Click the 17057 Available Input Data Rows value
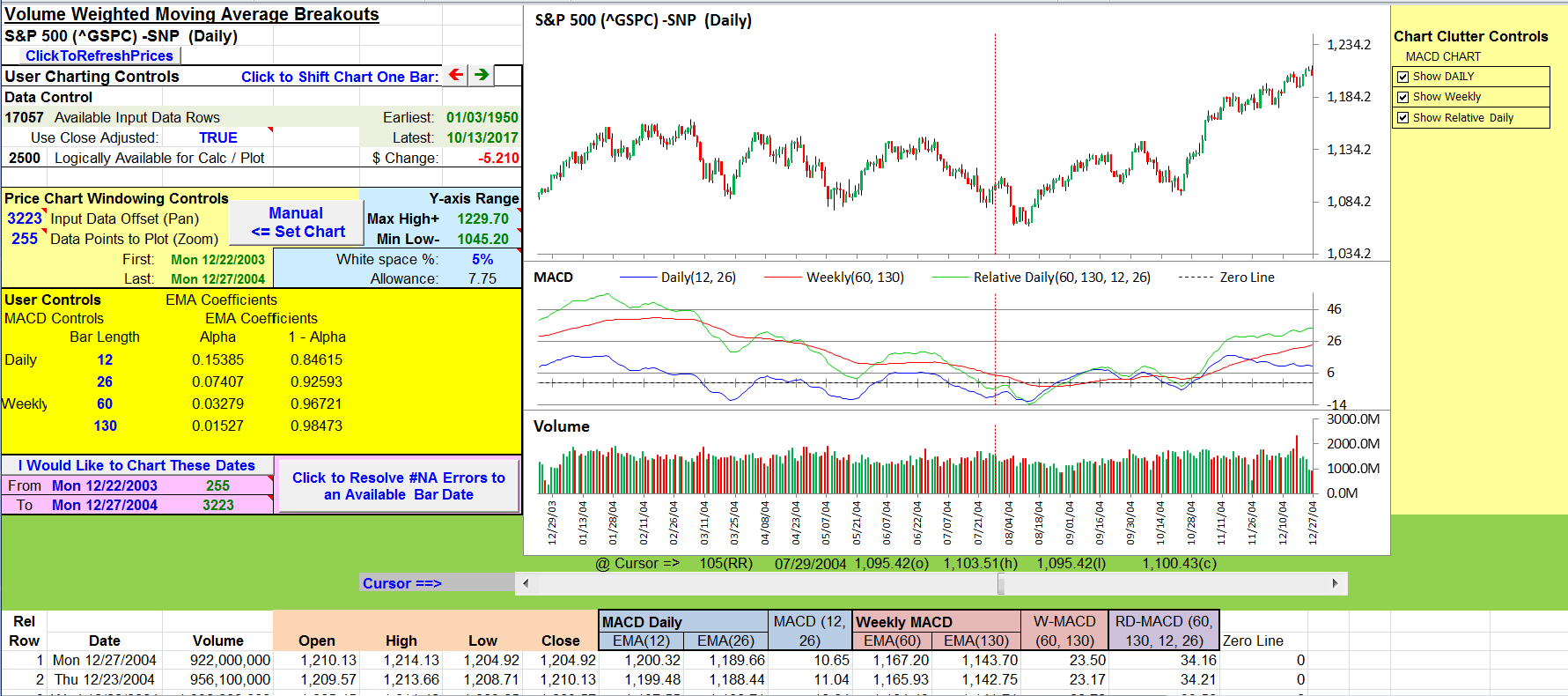The image size is (1568, 696). (x=24, y=117)
